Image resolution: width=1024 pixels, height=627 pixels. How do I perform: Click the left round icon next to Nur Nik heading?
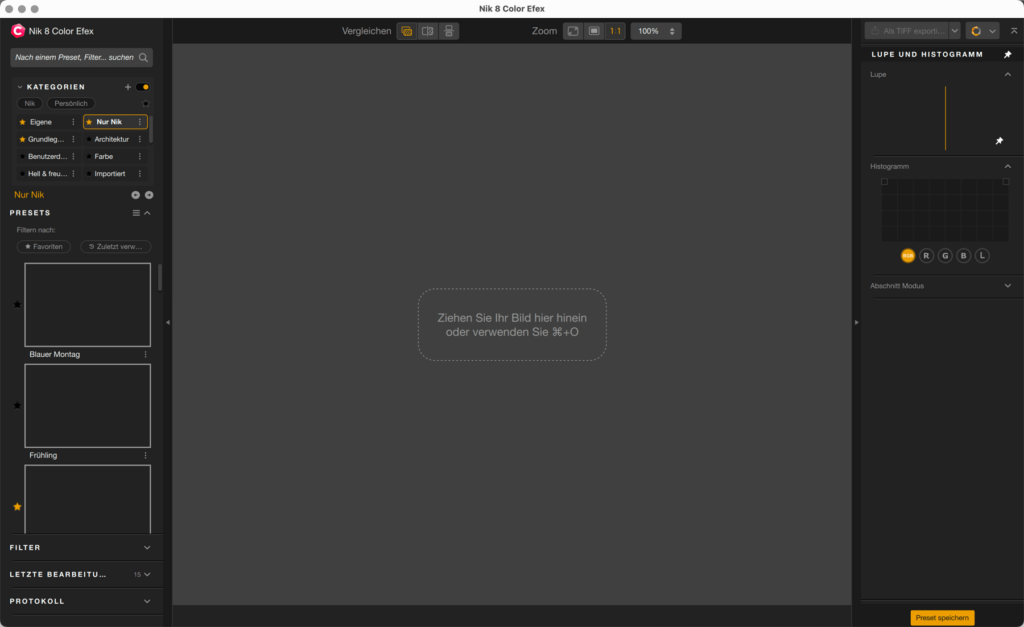(x=135, y=195)
